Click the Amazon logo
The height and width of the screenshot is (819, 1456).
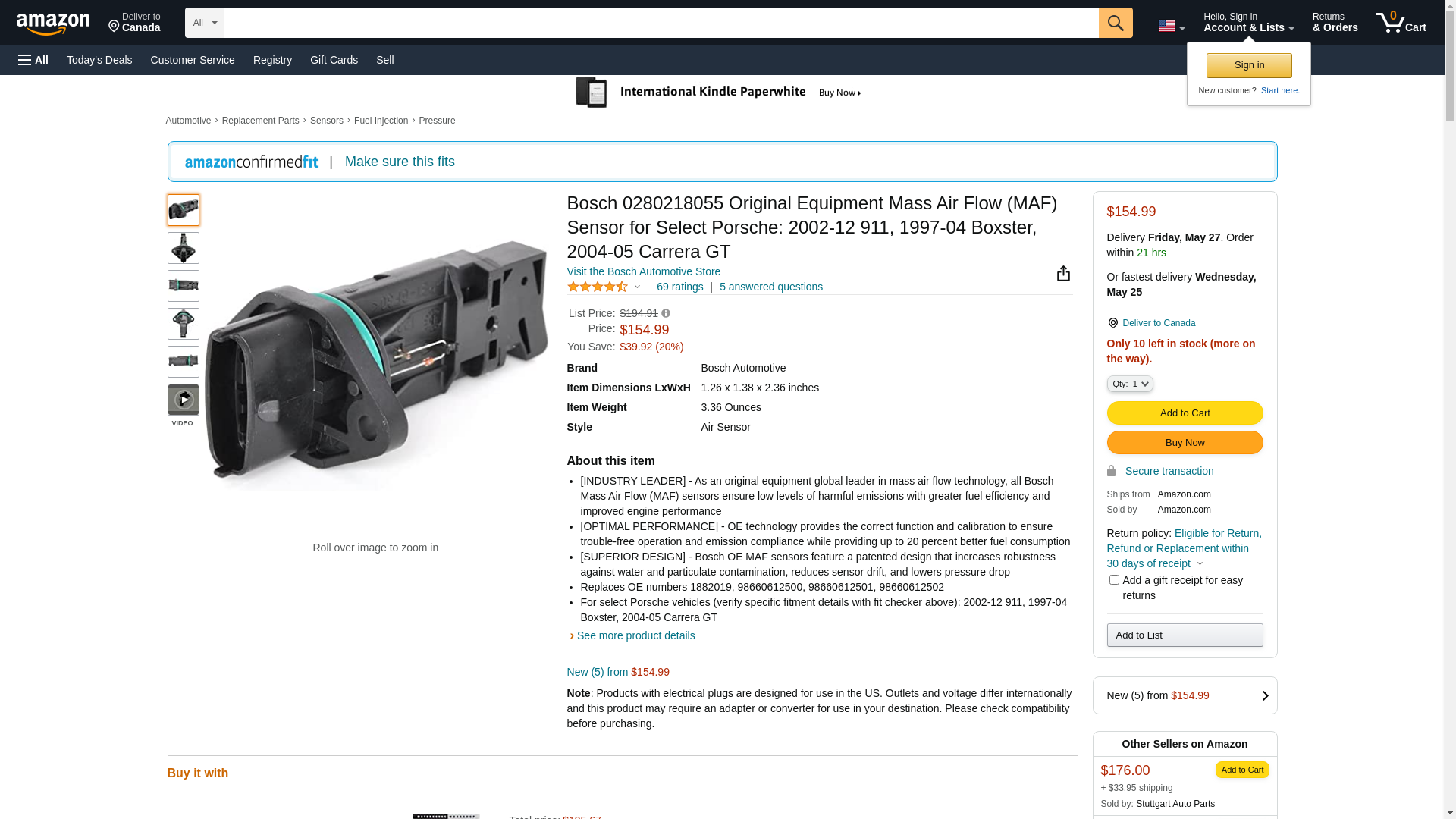(53, 24)
